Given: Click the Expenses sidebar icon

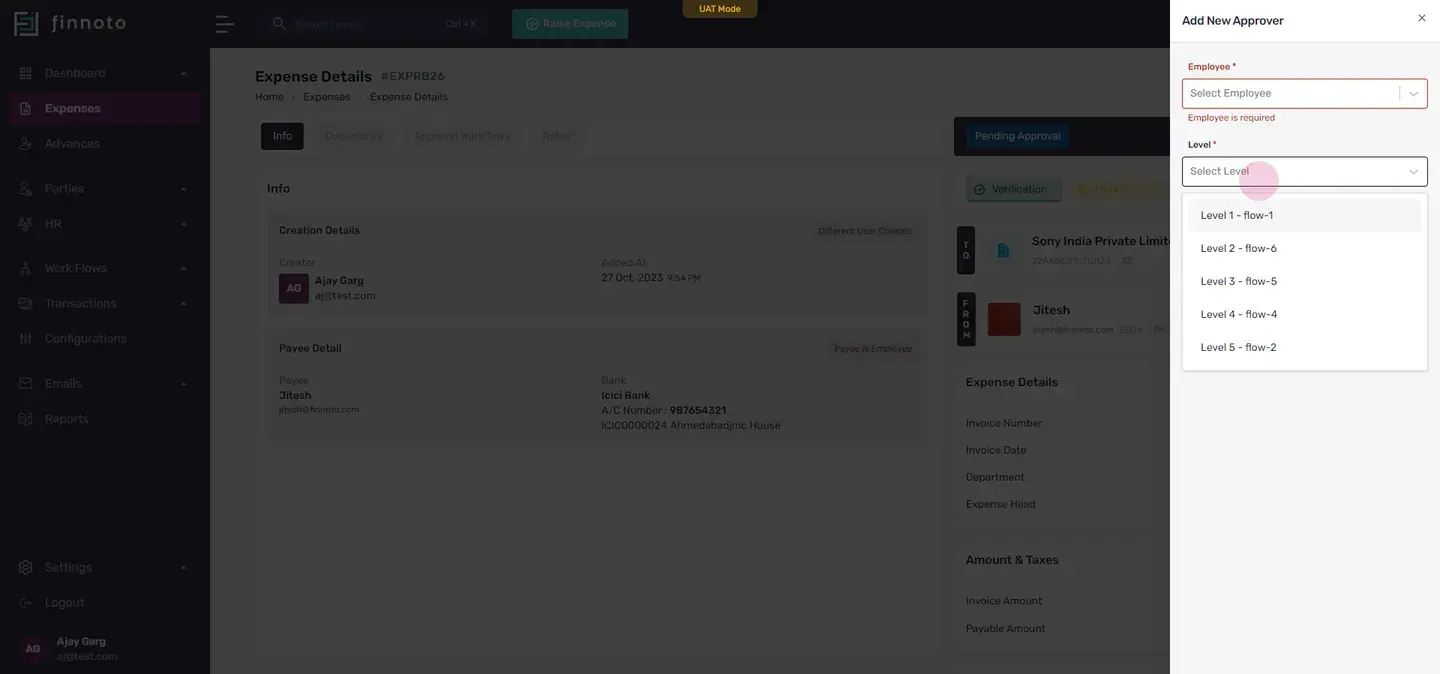Looking at the screenshot, I should click(26, 108).
